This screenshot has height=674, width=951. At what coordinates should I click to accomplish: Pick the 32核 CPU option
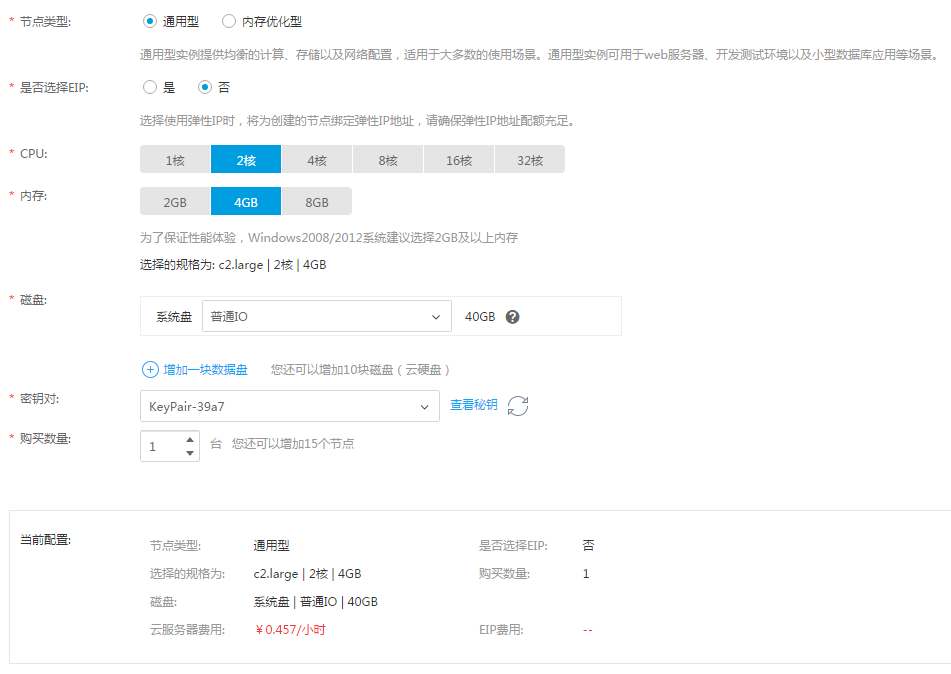pos(530,160)
